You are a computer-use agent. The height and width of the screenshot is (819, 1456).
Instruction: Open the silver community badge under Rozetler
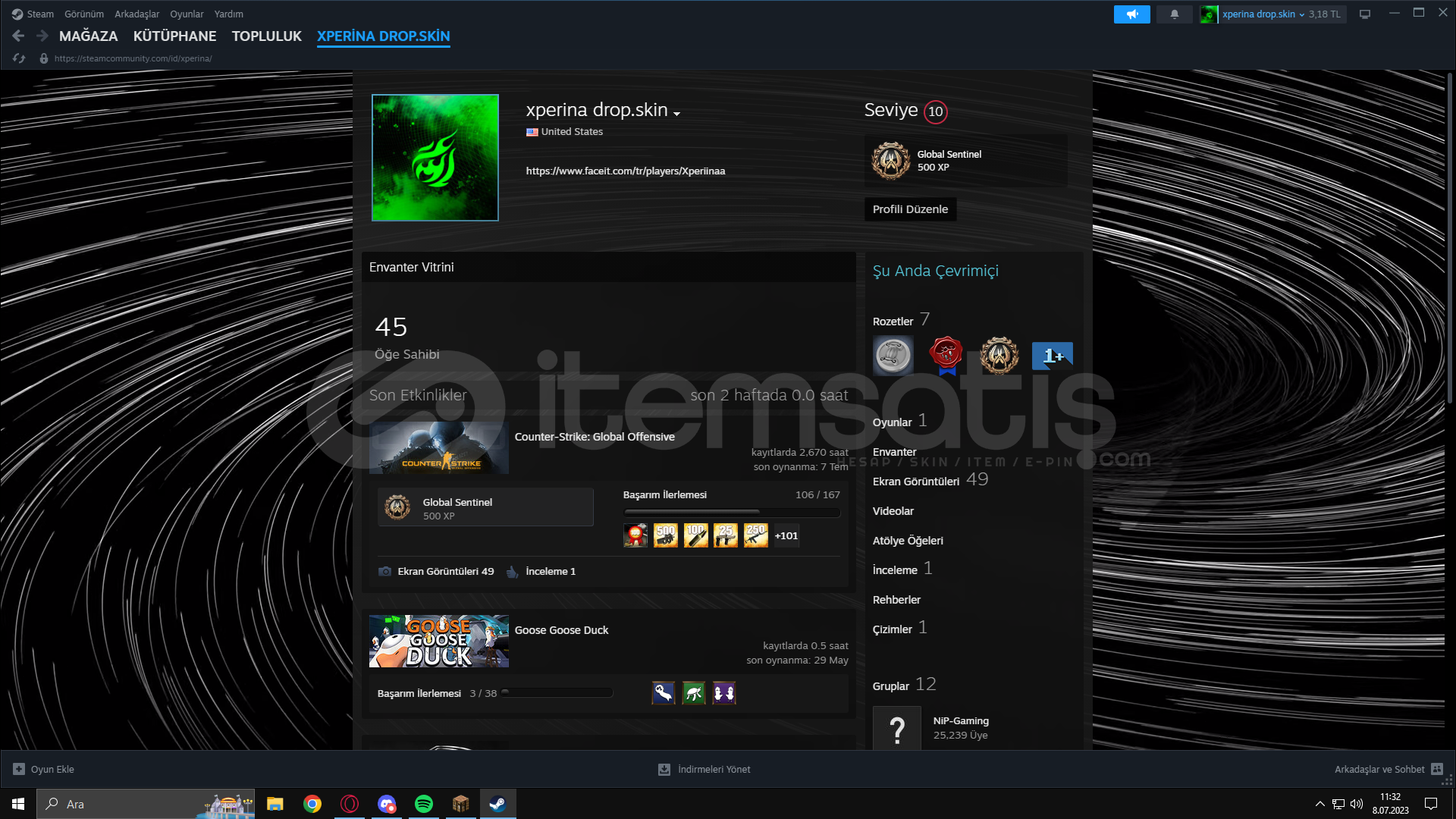point(893,356)
